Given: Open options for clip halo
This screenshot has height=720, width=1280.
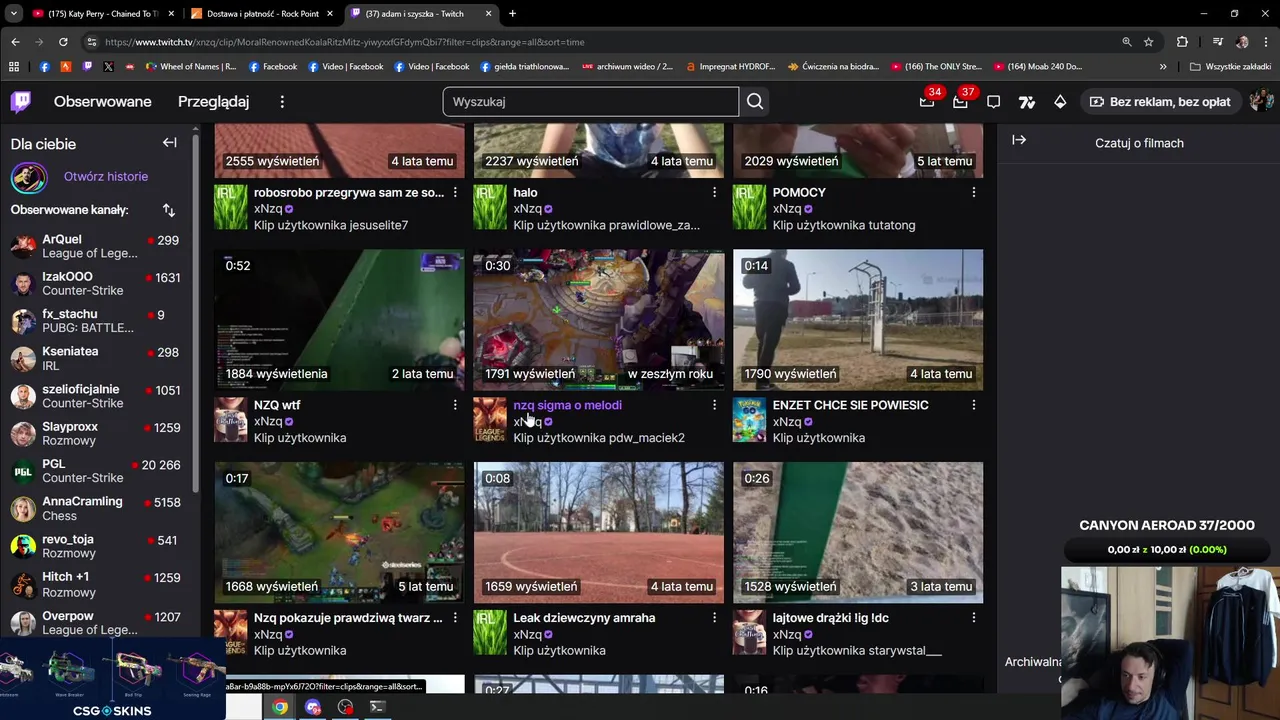Looking at the screenshot, I should (x=714, y=192).
